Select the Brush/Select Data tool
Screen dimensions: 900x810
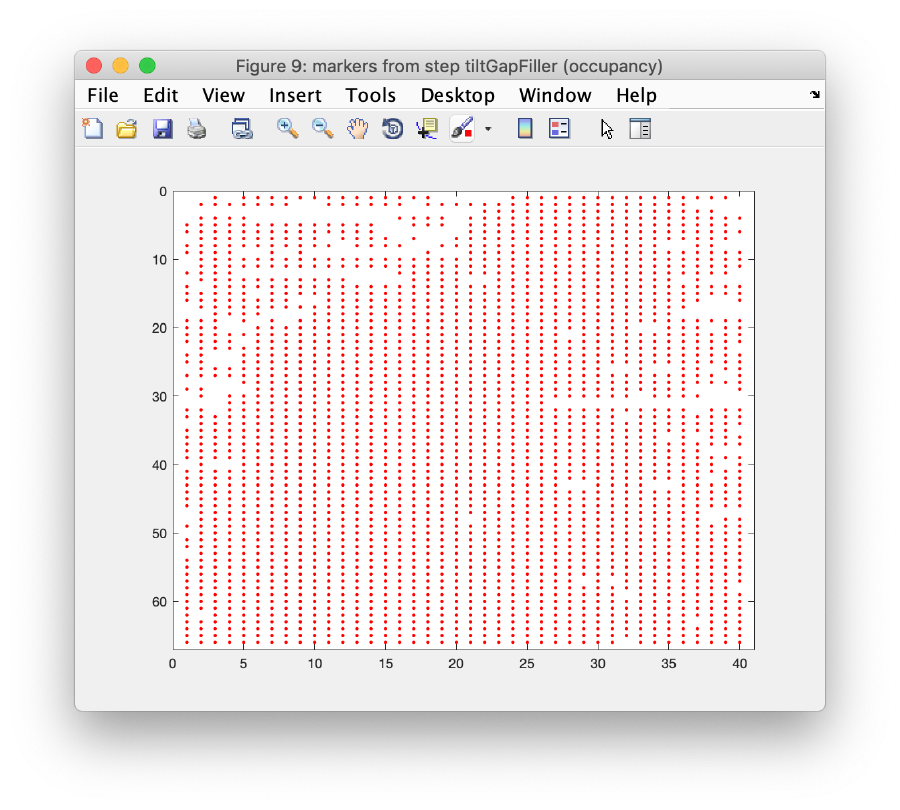(461, 128)
